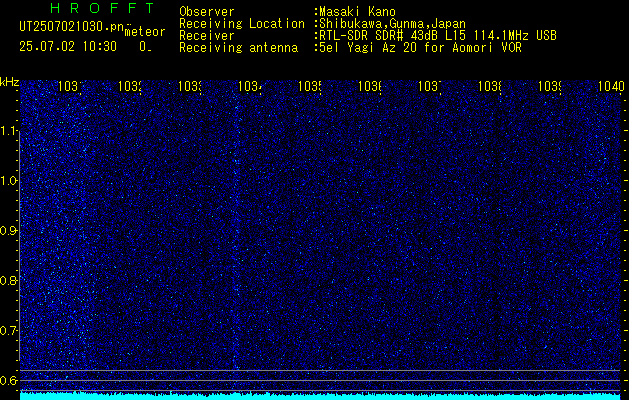Click the date 25.07.02 10:30 text
The image size is (629, 400).
[68, 47]
